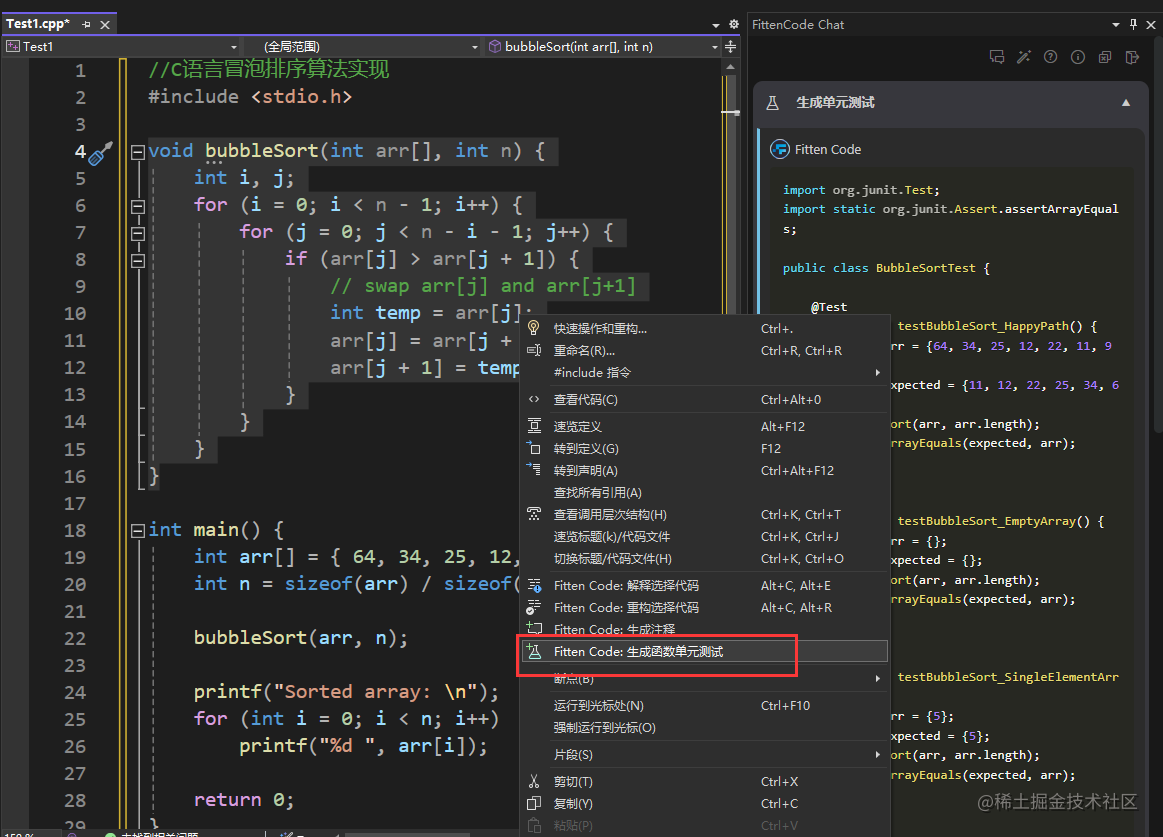Collapse the inner for loop on line 7
Screen dimensions: 1163x837
click(138, 233)
